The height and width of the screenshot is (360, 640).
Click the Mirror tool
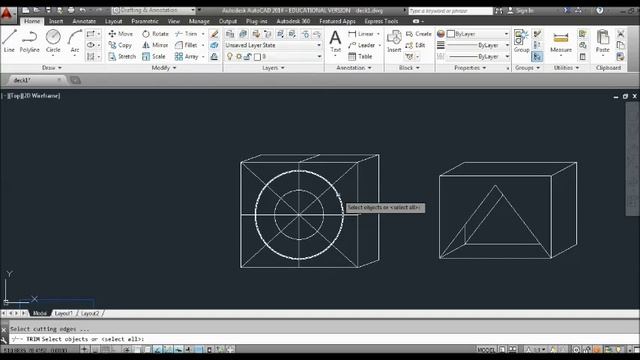tap(155, 45)
